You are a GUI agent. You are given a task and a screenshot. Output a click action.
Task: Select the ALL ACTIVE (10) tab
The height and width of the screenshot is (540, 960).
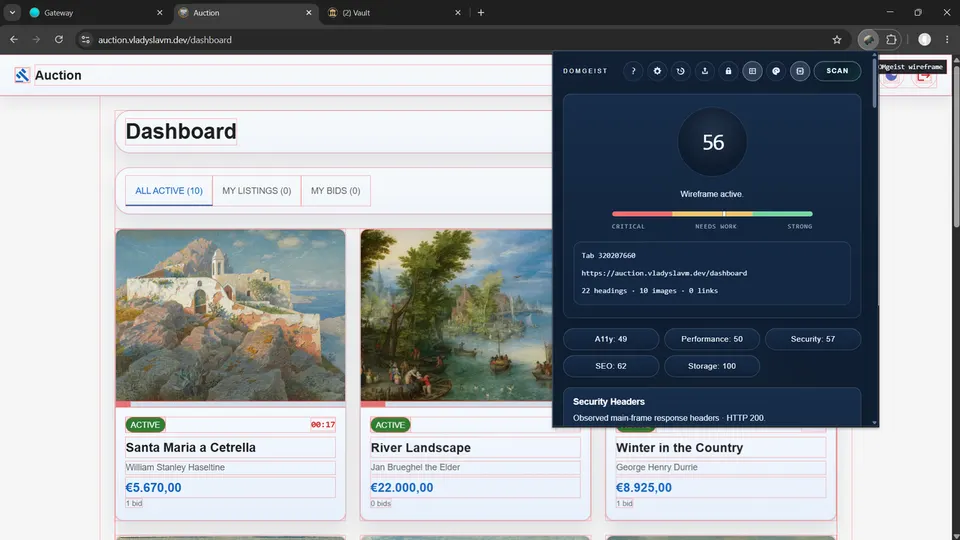pos(169,191)
